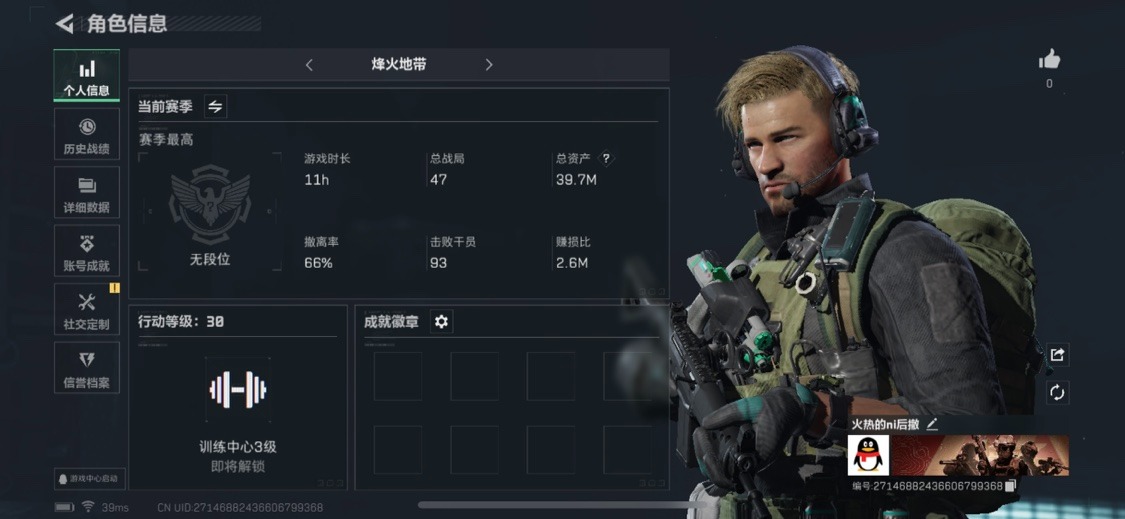Edit nickname with the pencil icon

tap(932, 424)
